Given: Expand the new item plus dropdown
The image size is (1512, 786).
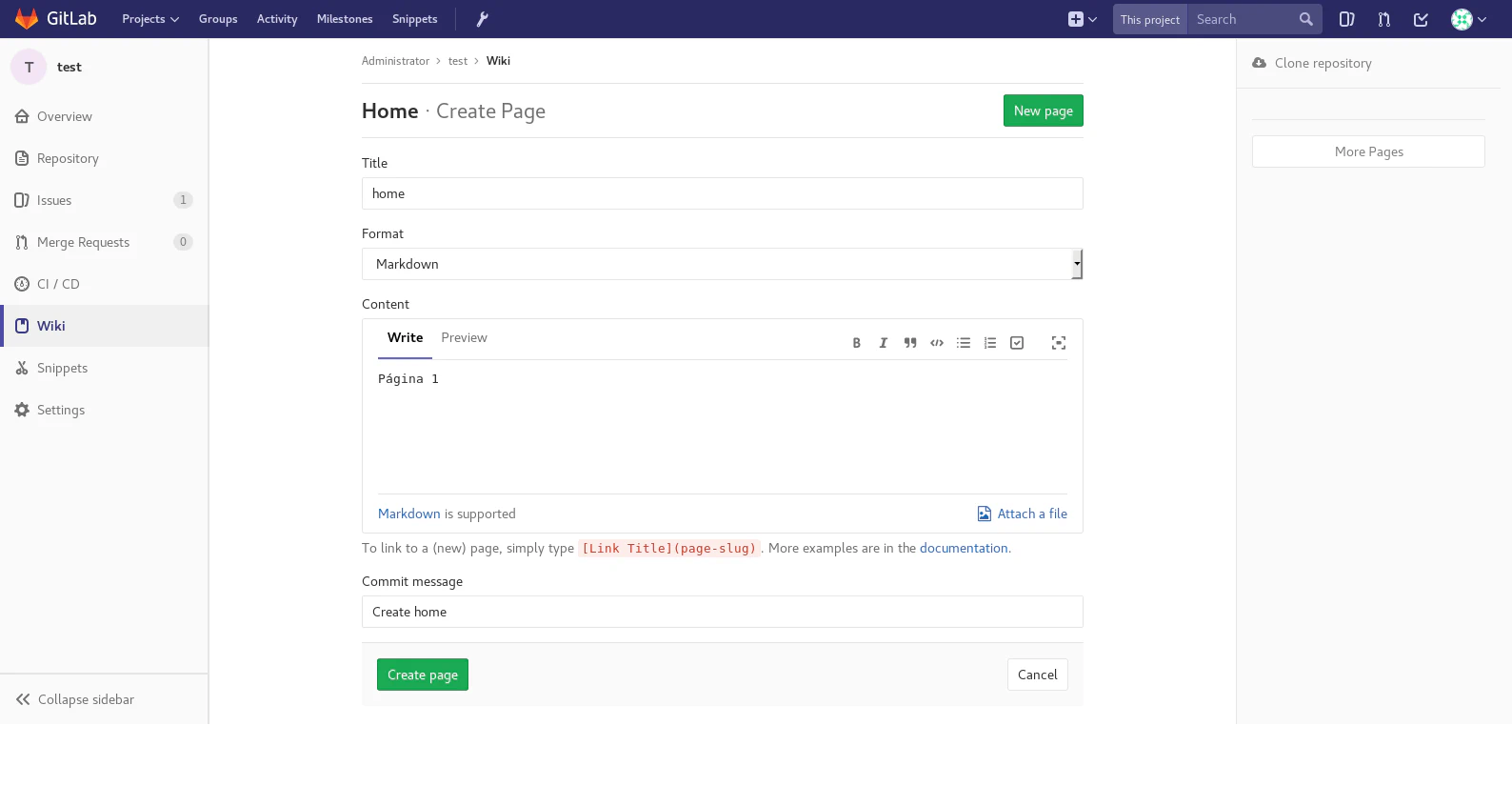Looking at the screenshot, I should tap(1082, 19).
